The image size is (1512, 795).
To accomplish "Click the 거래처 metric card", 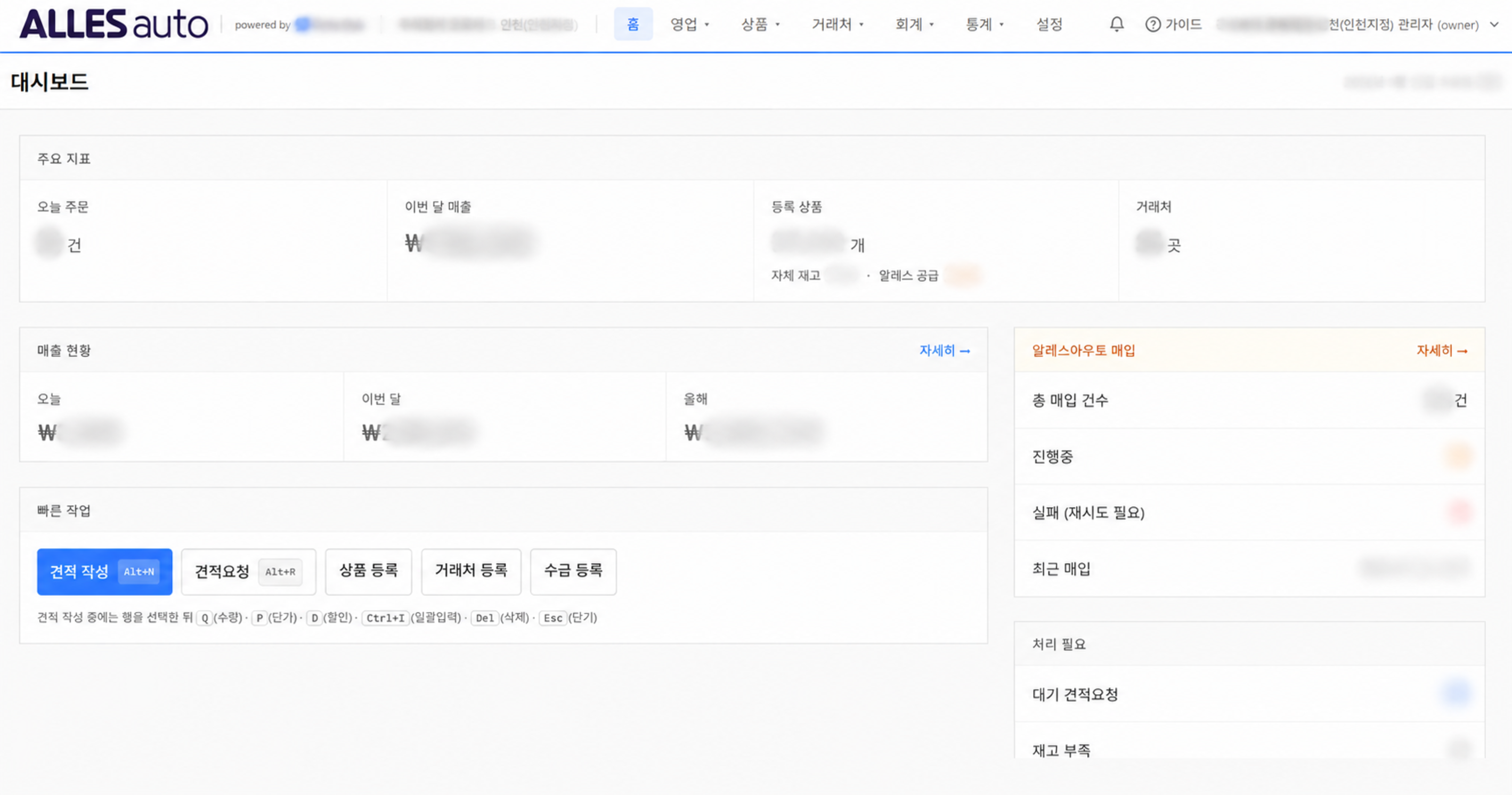I will [x=1301, y=241].
